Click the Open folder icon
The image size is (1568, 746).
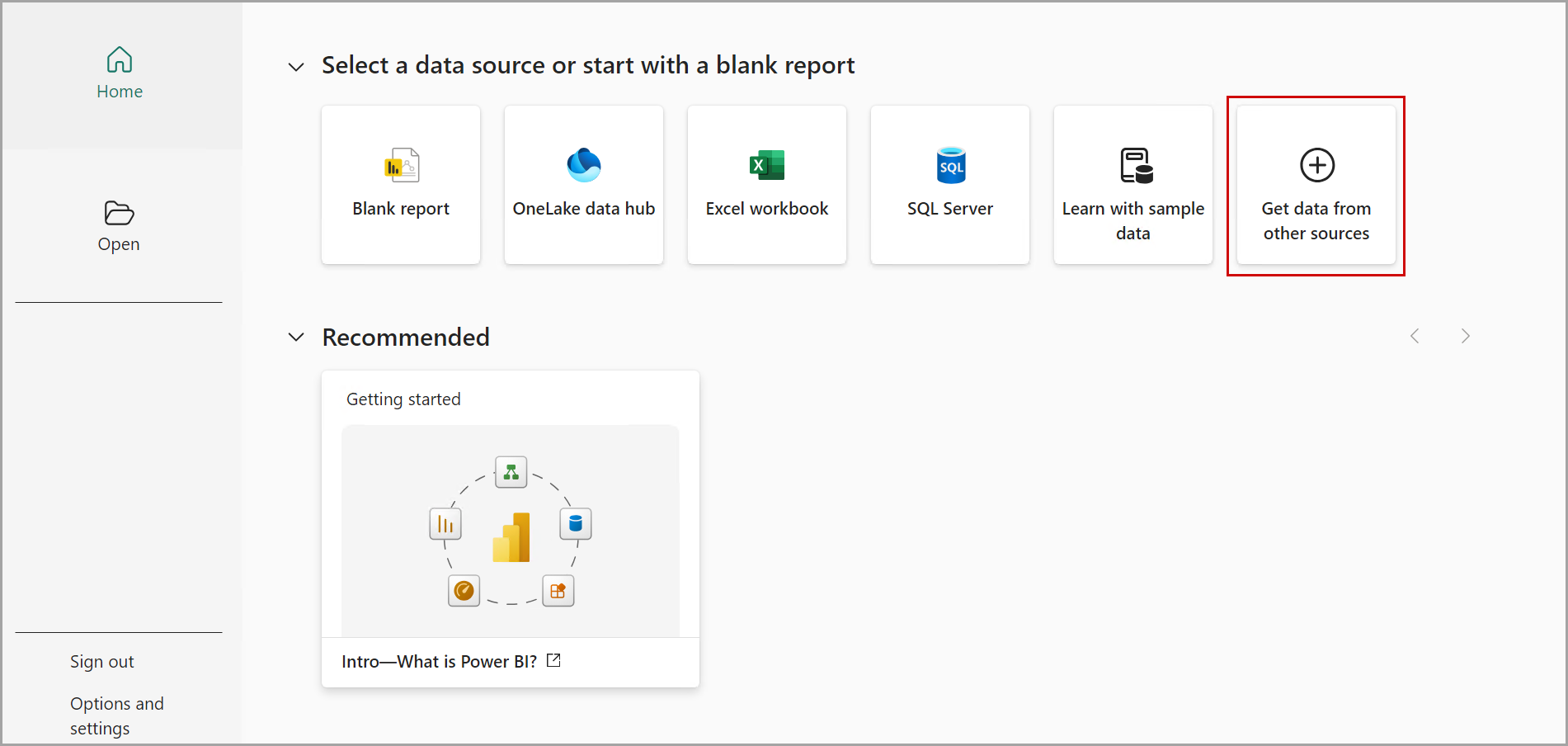coord(119,213)
